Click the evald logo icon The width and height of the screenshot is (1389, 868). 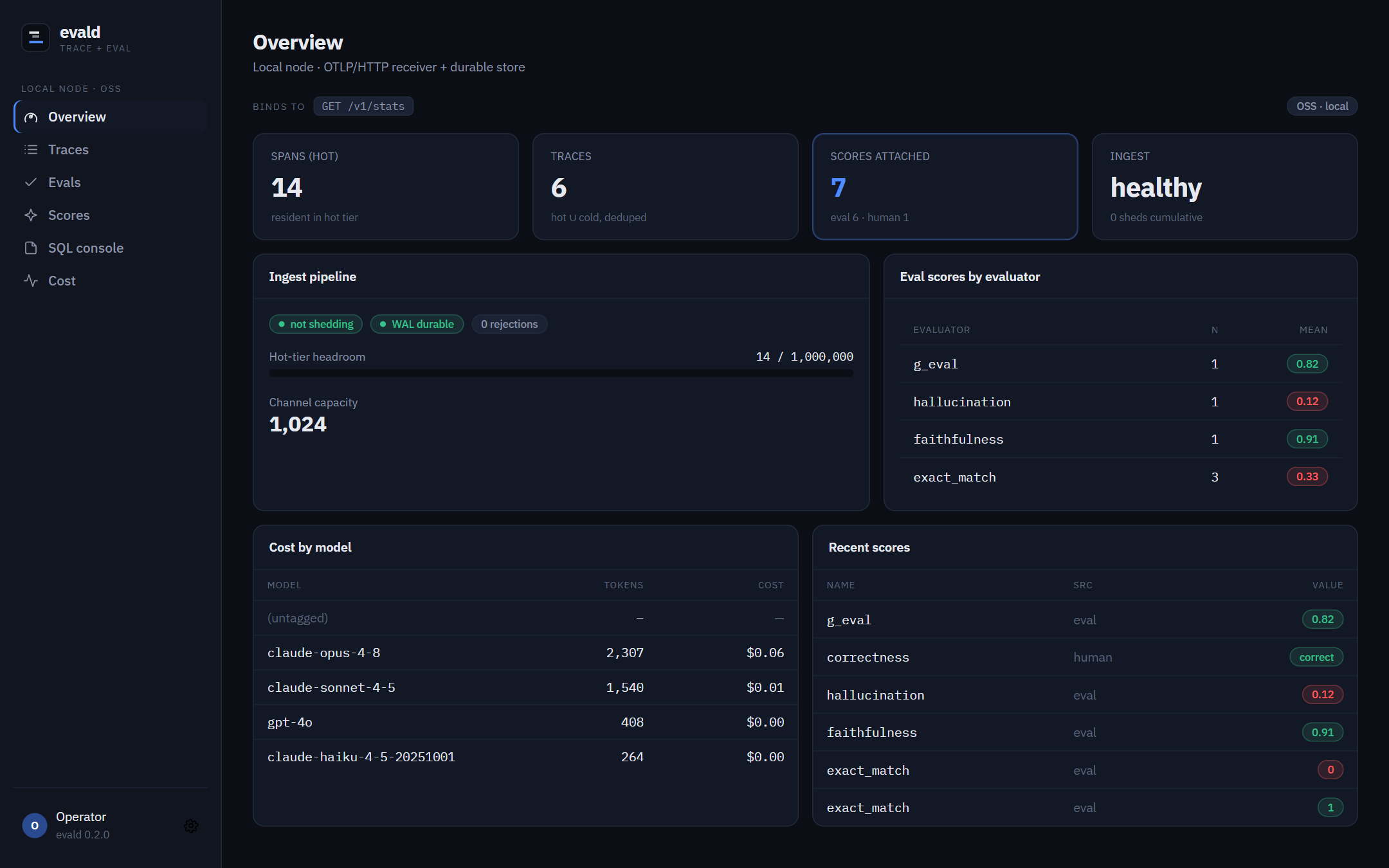pyautogui.click(x=35, y=38)
